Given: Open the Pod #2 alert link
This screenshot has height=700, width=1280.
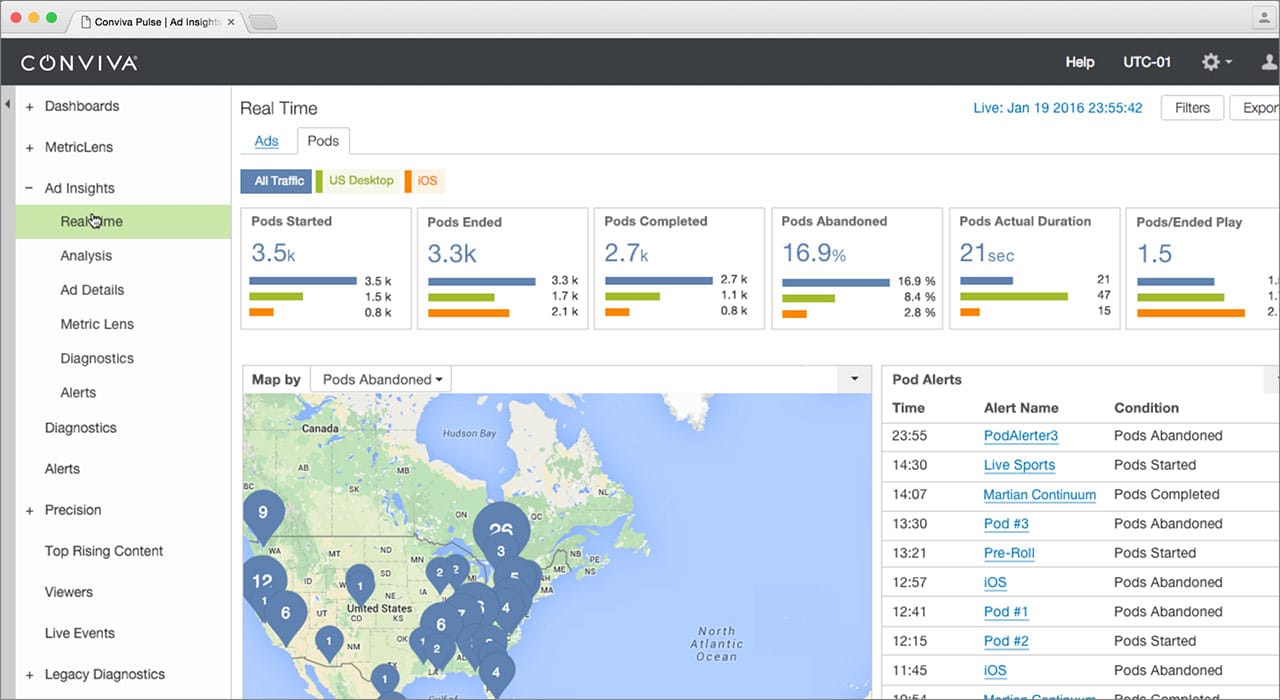Looking at the screenshot, I should point(1006,641).
